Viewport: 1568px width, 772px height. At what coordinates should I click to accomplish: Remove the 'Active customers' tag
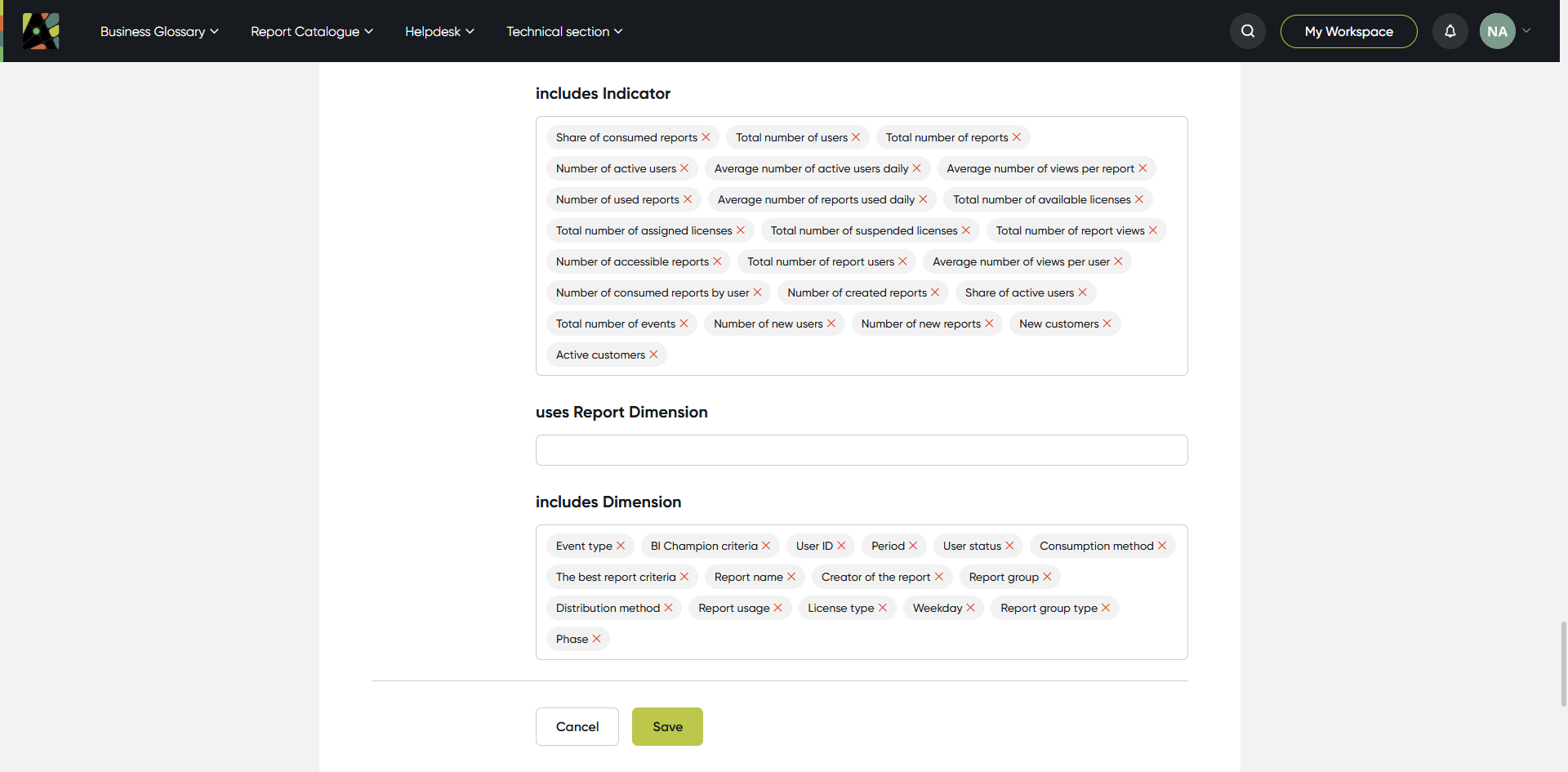pos(653,355)
